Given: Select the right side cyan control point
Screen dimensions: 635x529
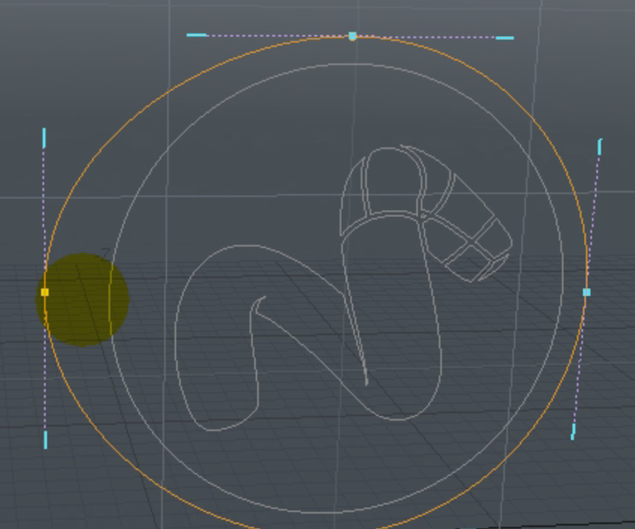Looking at the screenshot, I should click(x=586, y=292).
